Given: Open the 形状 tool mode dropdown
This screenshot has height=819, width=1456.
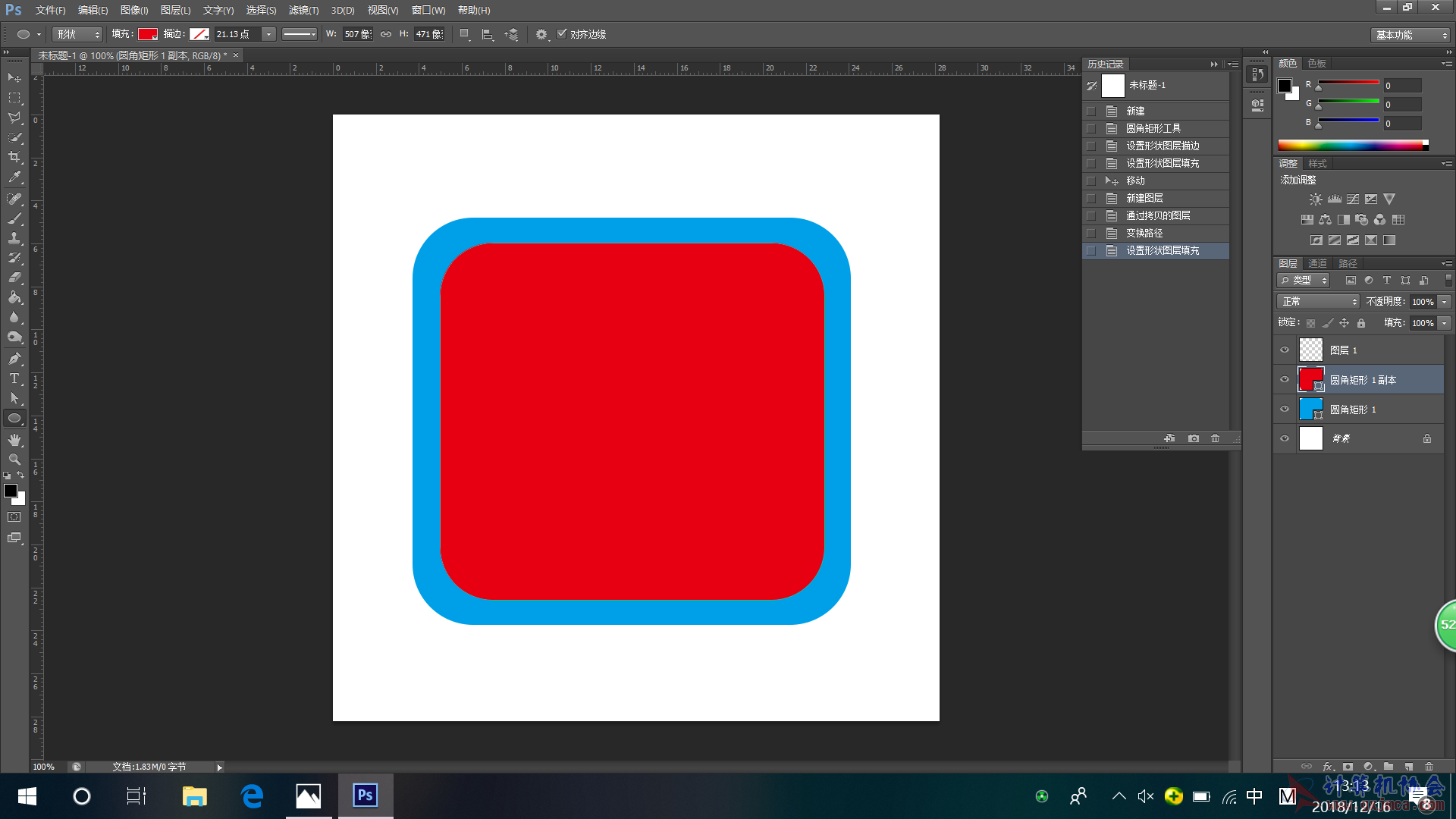Looking at the screenshot, I should pos(77,34).
